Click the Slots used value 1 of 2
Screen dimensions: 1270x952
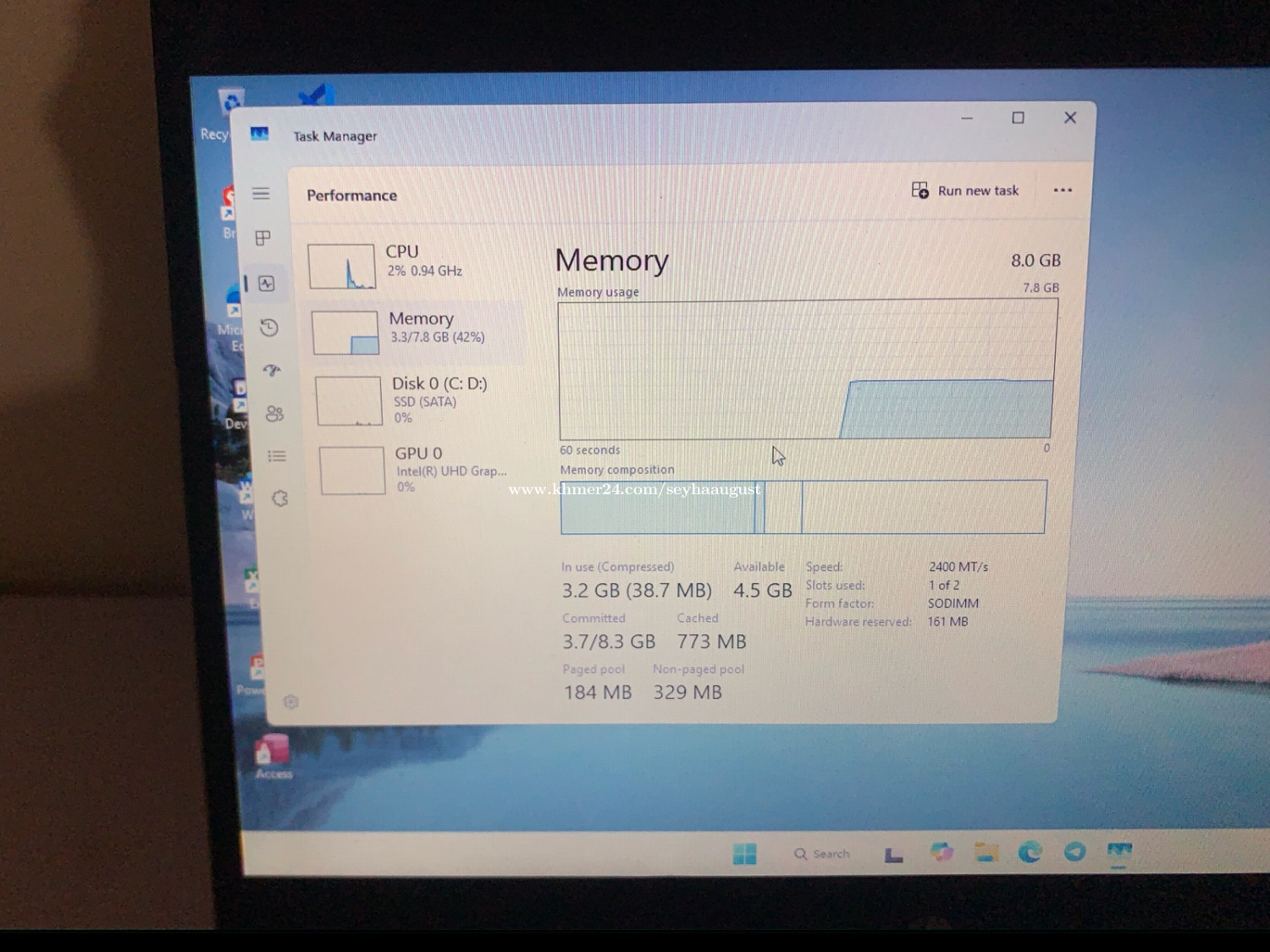(944, 585)
